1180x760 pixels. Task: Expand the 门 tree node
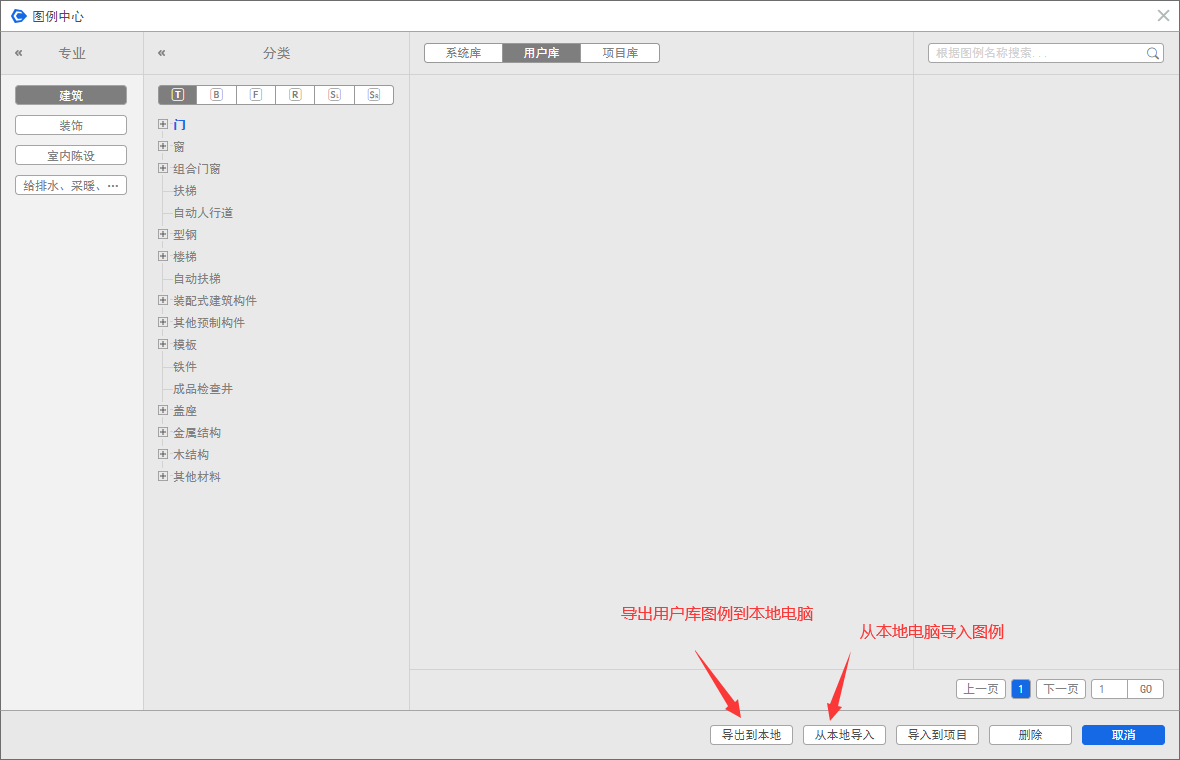click(x=163, y=125)
